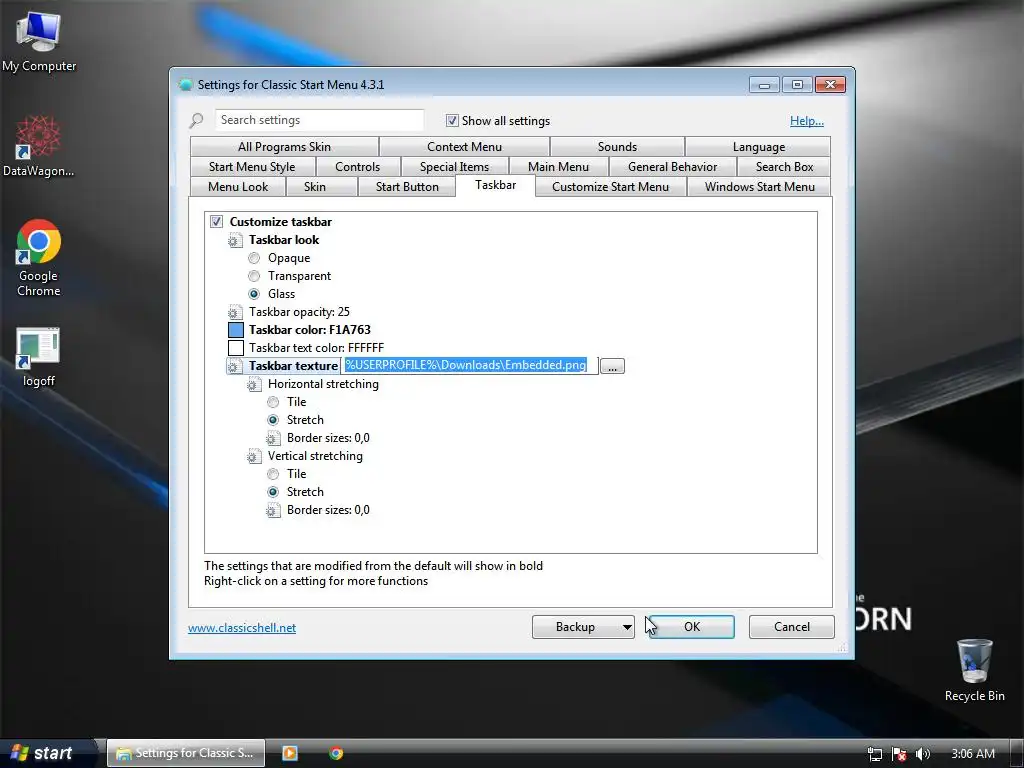
Task: Open the Language tab
Action: click(758, 147)
